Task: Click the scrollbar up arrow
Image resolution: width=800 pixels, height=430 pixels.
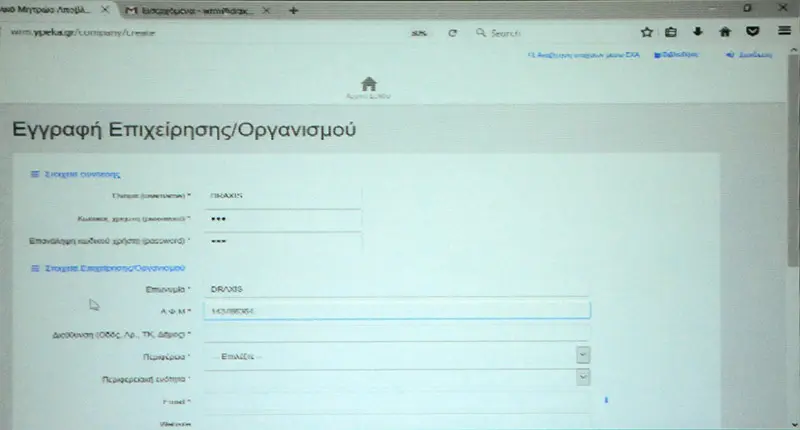Action: (793, 49)
